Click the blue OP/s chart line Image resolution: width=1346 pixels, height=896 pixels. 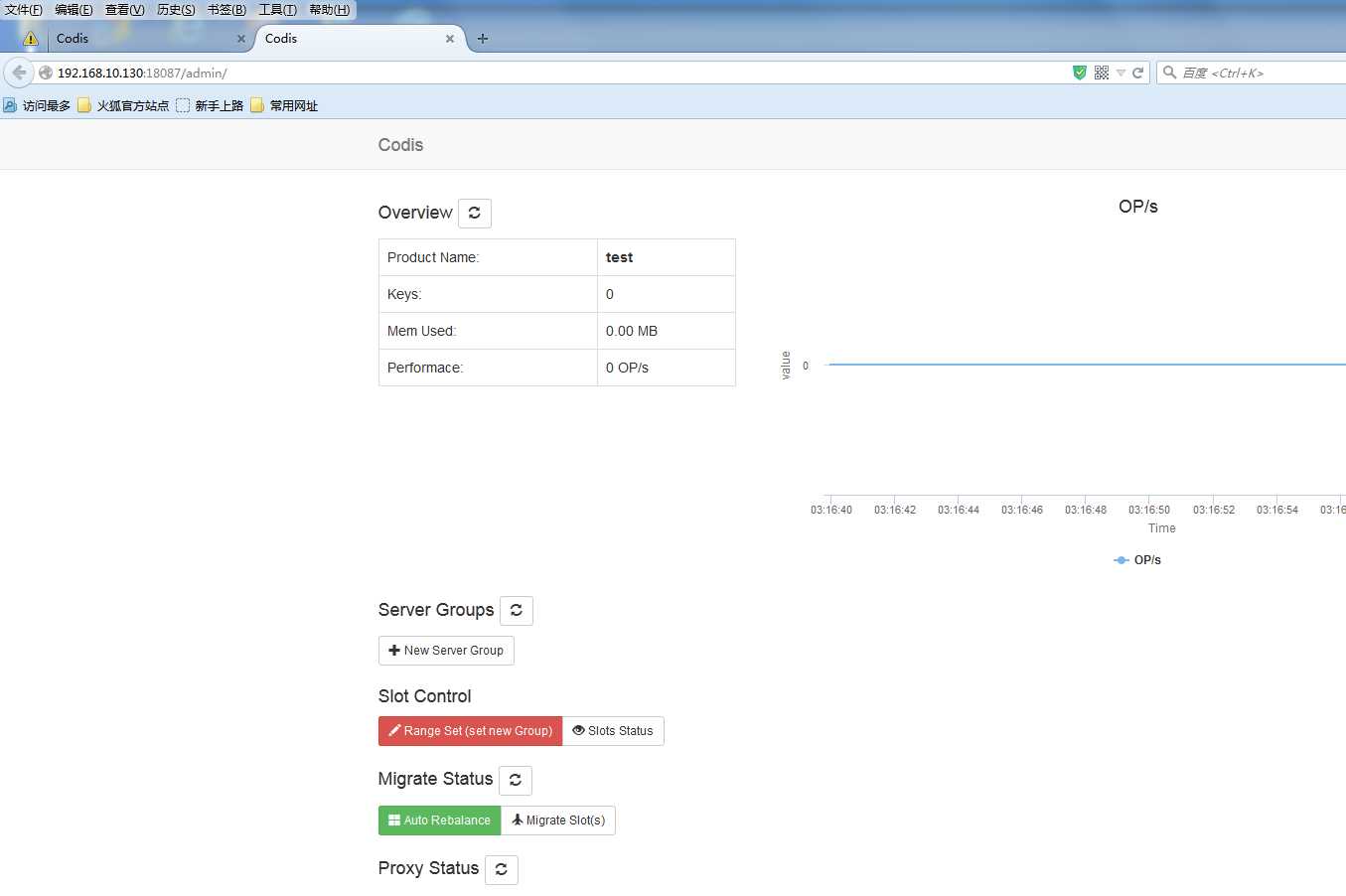[1087, 365]
